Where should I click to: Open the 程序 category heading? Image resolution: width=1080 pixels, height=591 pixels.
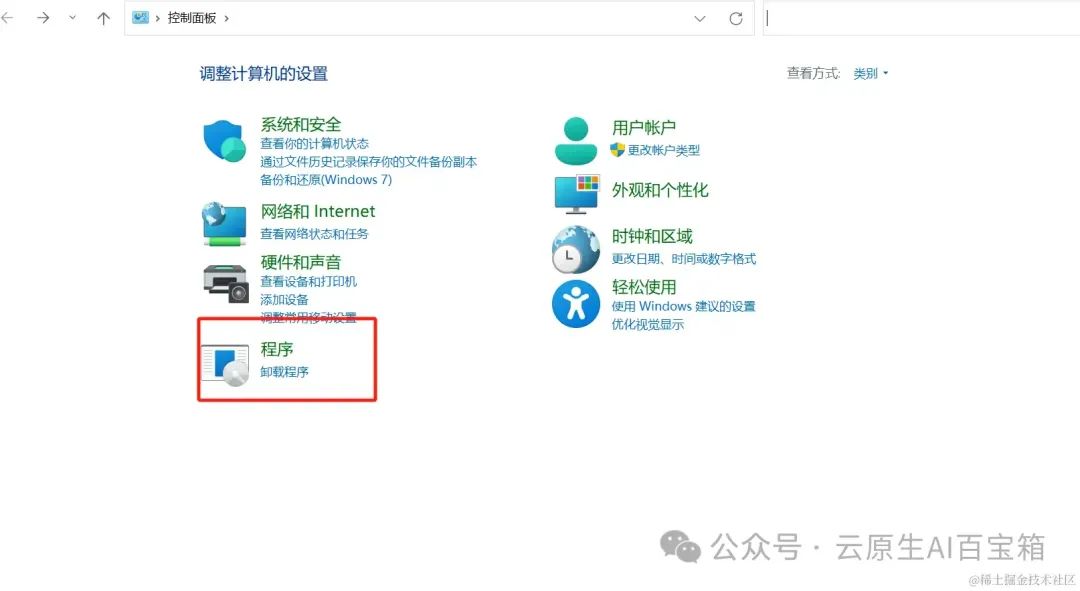tap(276, 349)
